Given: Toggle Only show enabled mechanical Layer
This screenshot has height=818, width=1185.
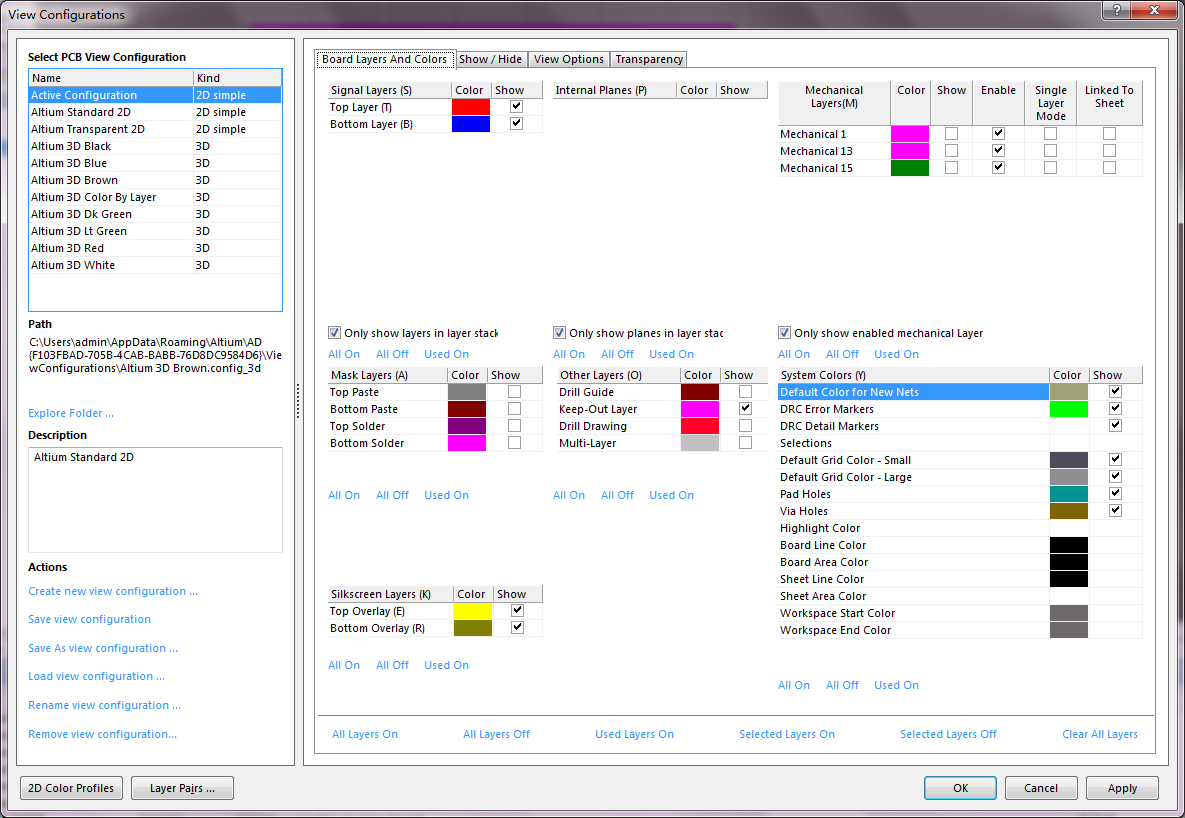Looking at the screenshot, I should 784,333.
